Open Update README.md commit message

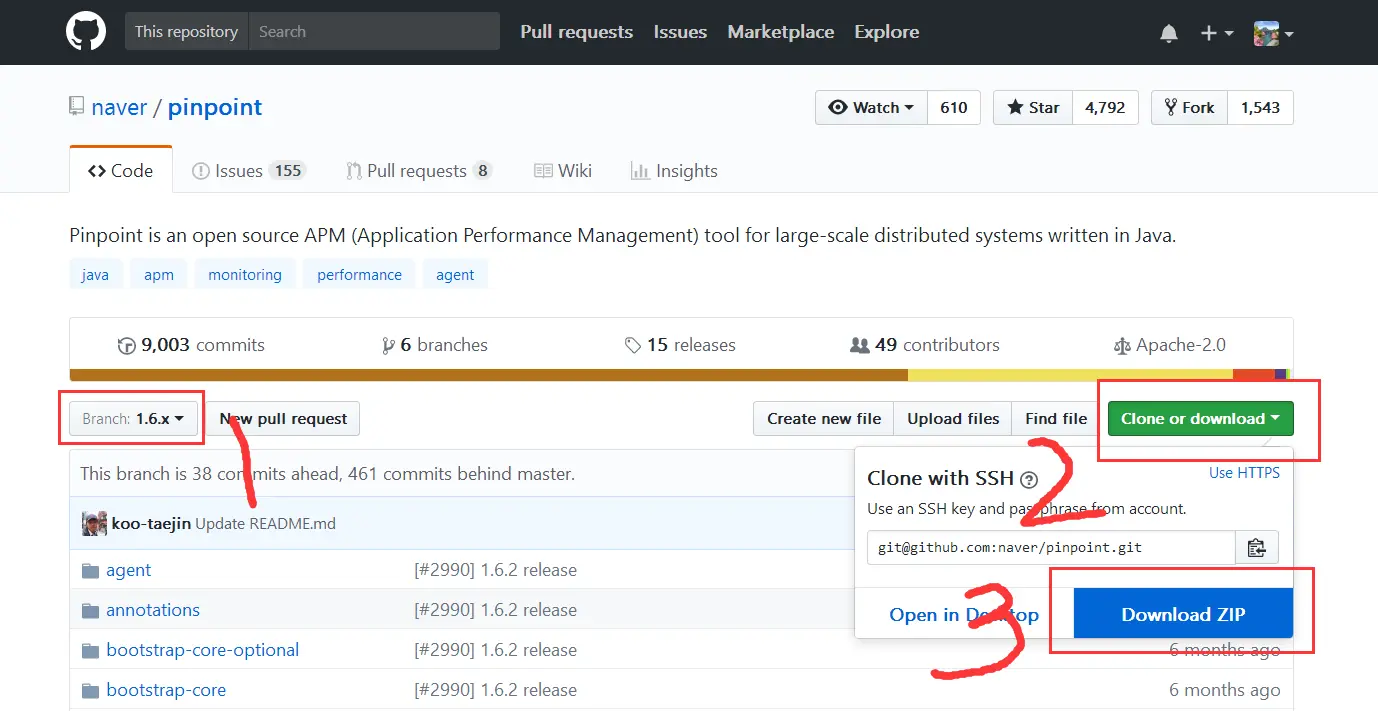coord(265,524)
